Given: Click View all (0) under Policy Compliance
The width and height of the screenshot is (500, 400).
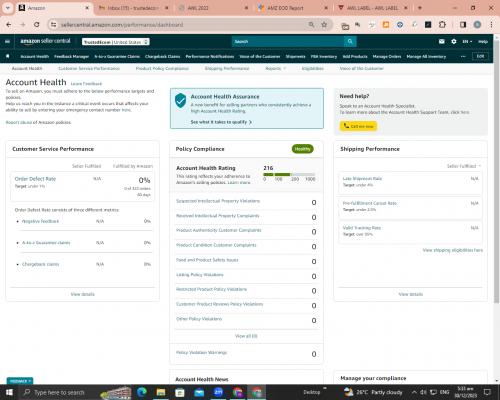Looking at the screenshot, I should tap(246, 336).
